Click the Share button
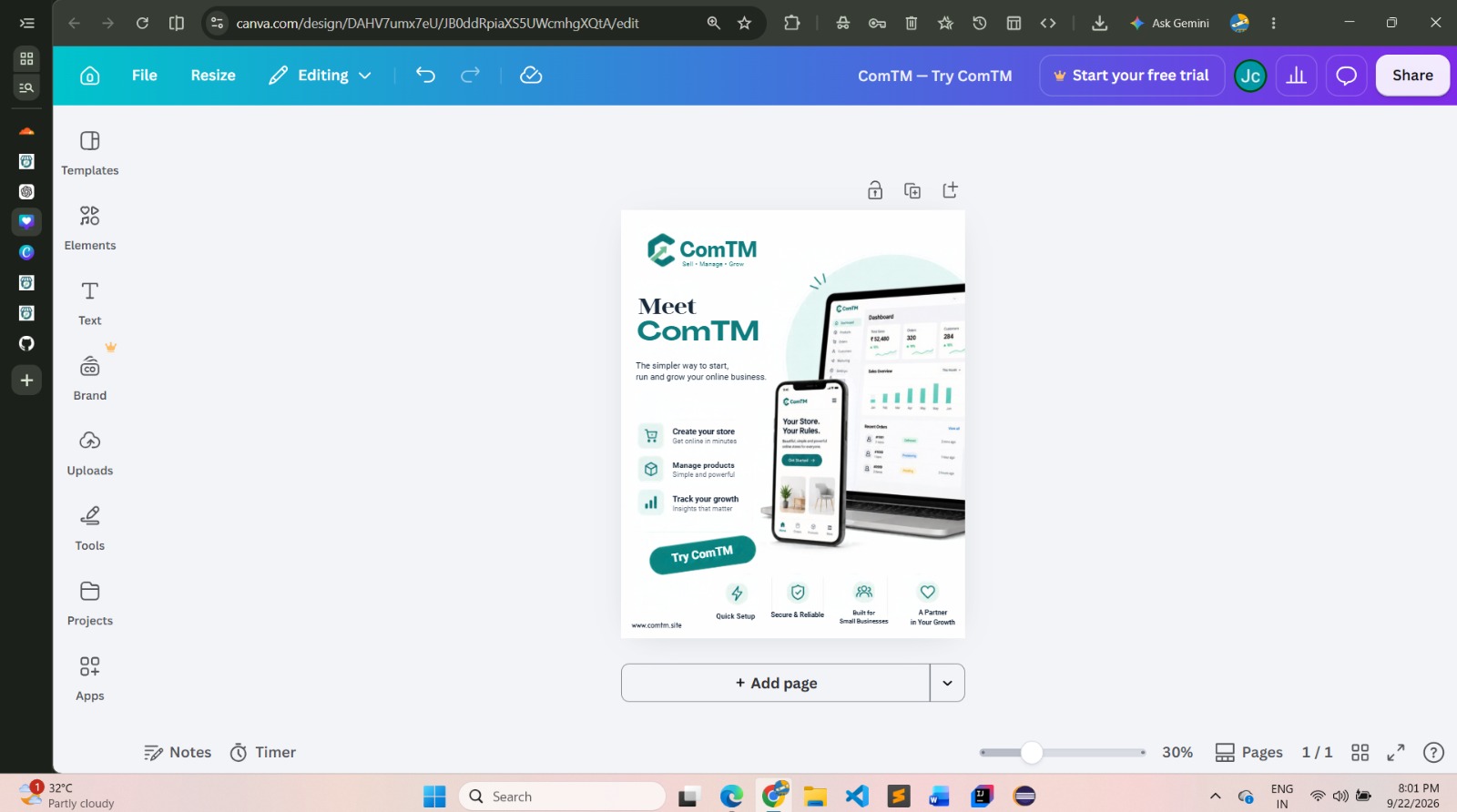 (x=1412, y=76)
